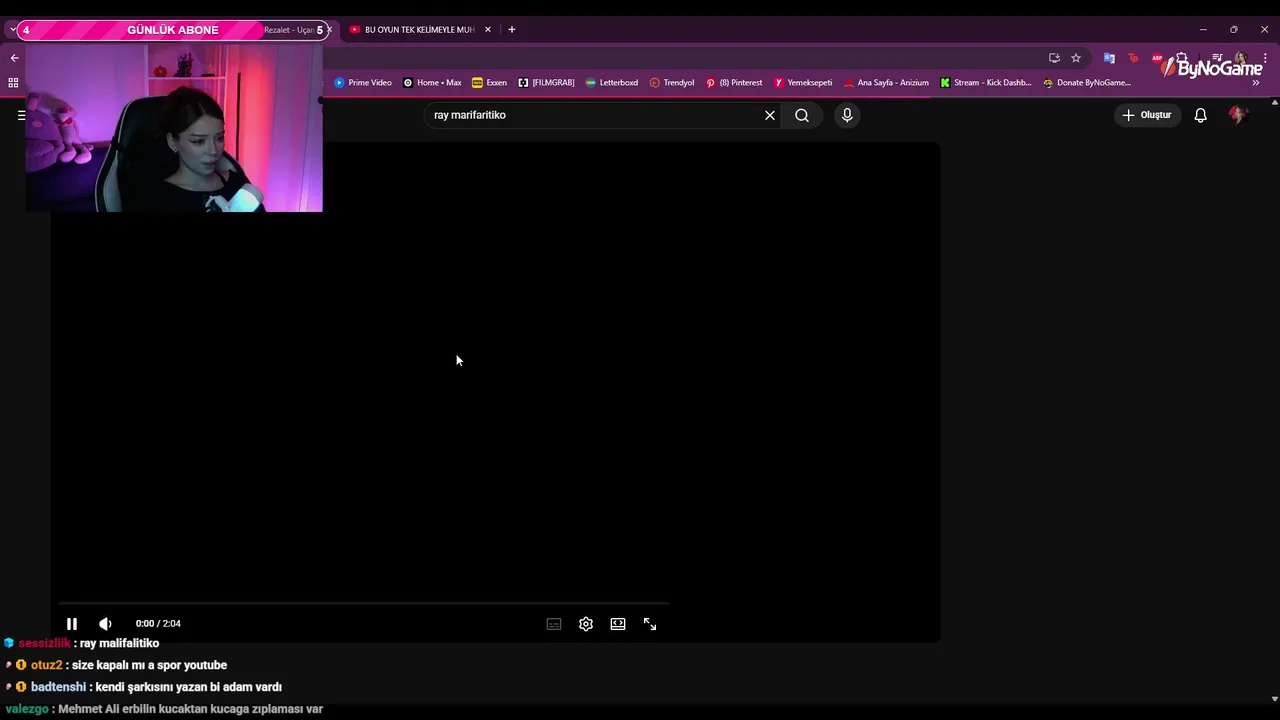The image size is (1280, 720).
Task: Click the install app icon in address bar
Action: click(1054, 58)
